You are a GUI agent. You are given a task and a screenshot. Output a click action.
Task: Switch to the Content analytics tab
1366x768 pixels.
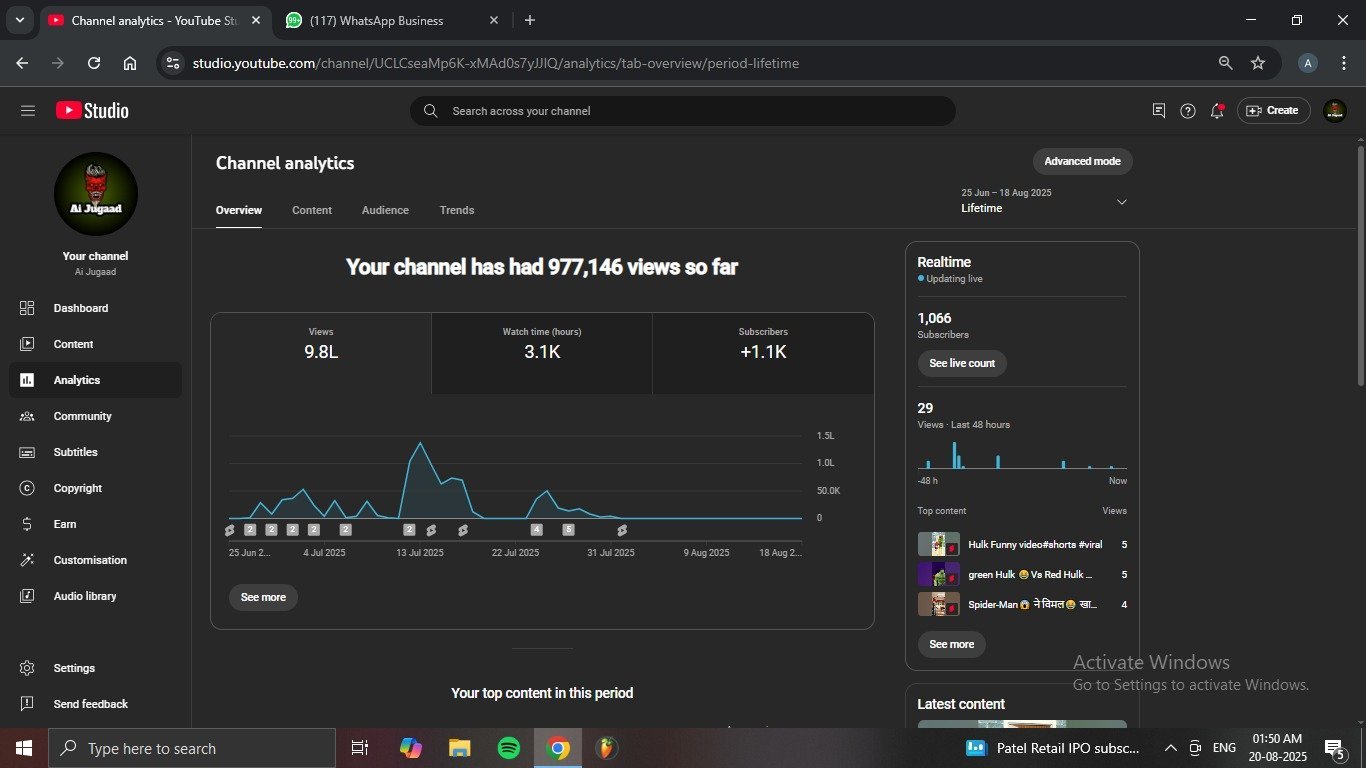click(312, 210)
